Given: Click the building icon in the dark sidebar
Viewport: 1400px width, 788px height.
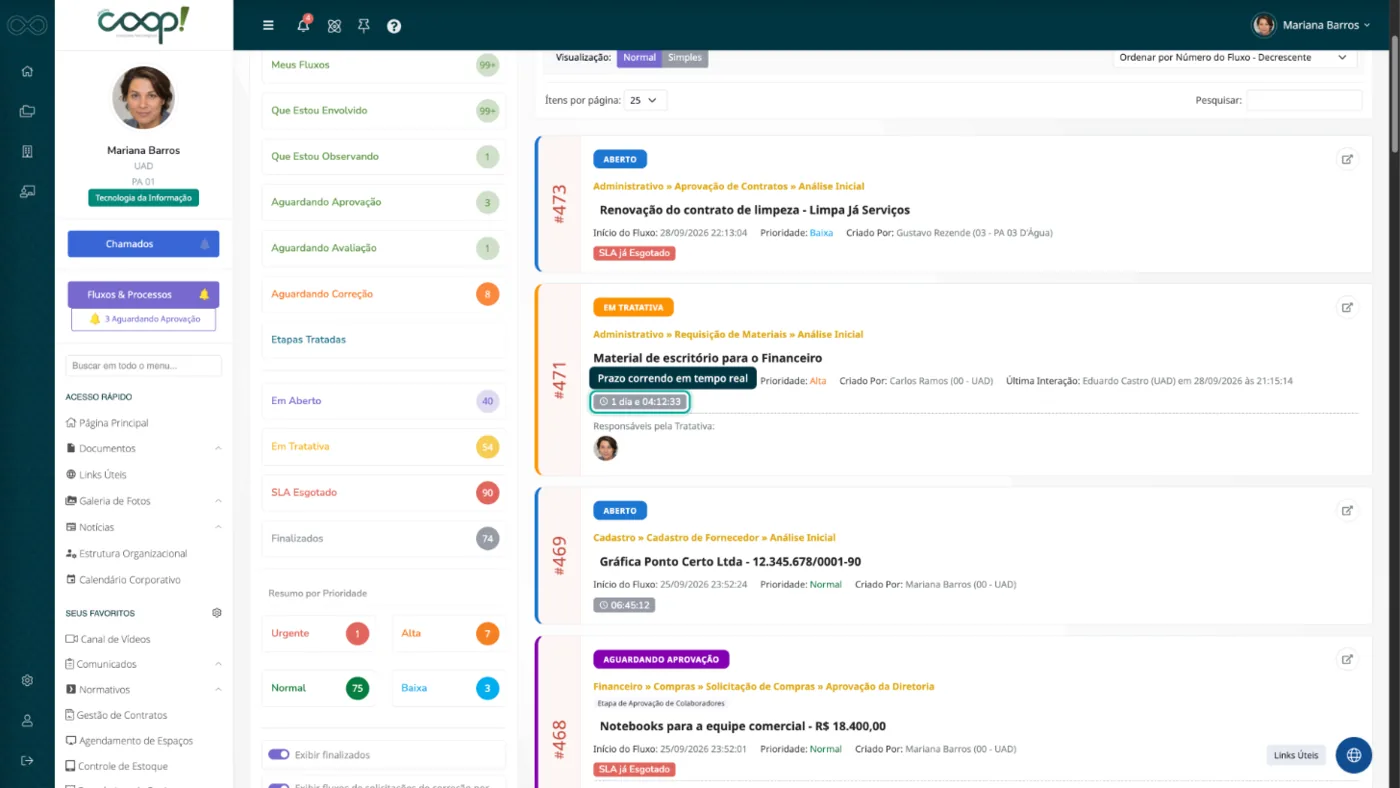Looking at the screenshot, I should click(27, 151).
